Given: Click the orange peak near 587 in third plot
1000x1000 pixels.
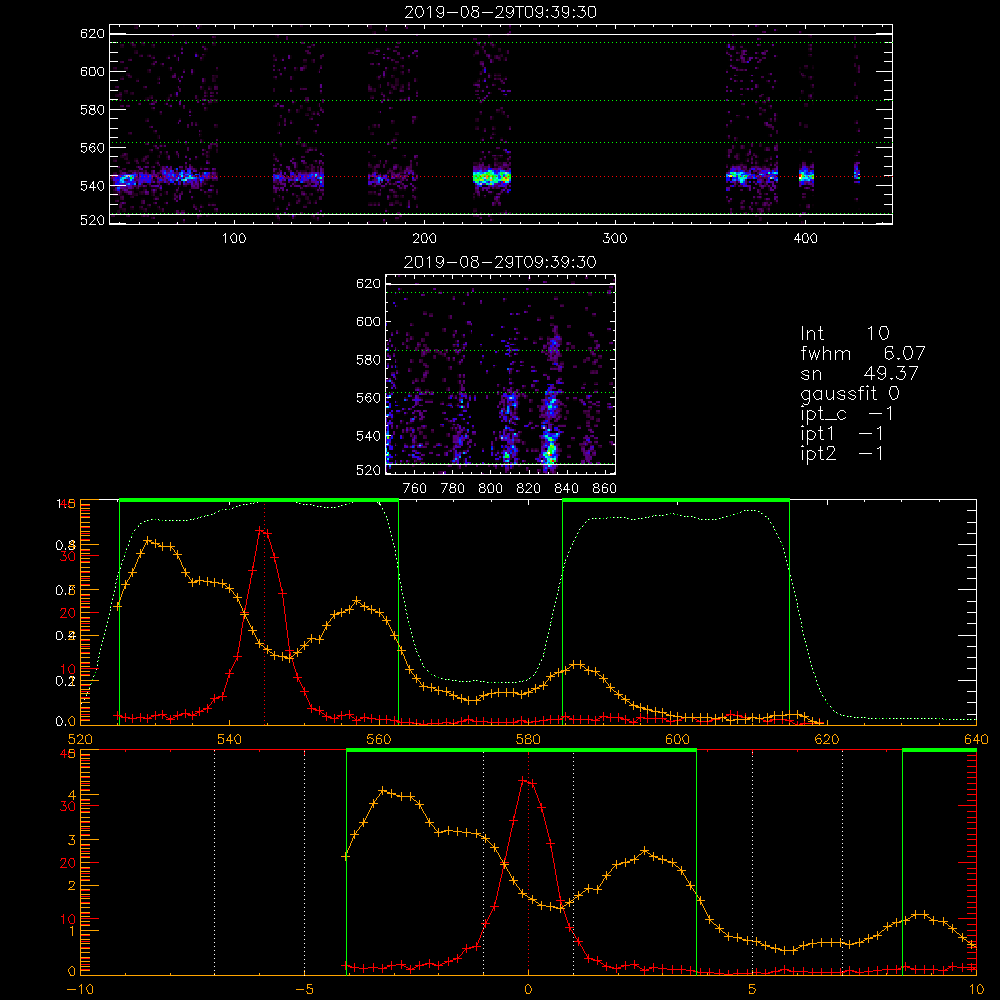Looking at the screenshot, I should pos(577,665).
